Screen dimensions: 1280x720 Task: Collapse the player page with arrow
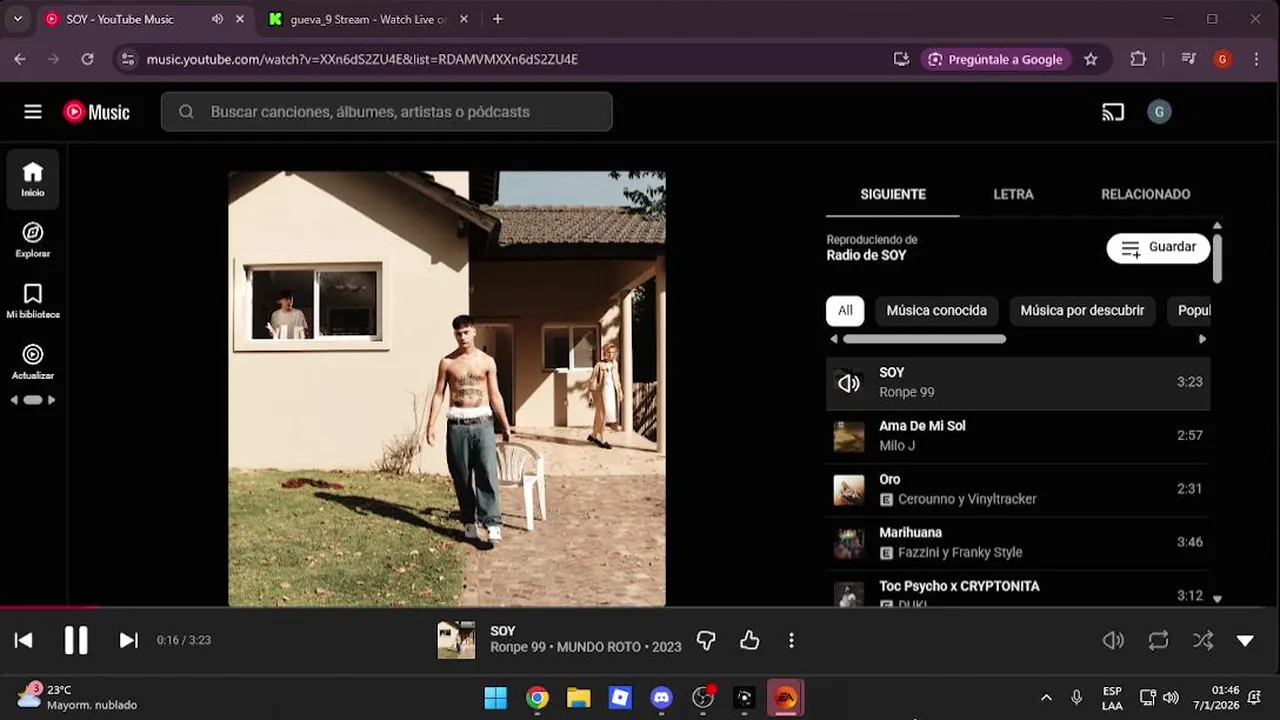[1245, 640]
